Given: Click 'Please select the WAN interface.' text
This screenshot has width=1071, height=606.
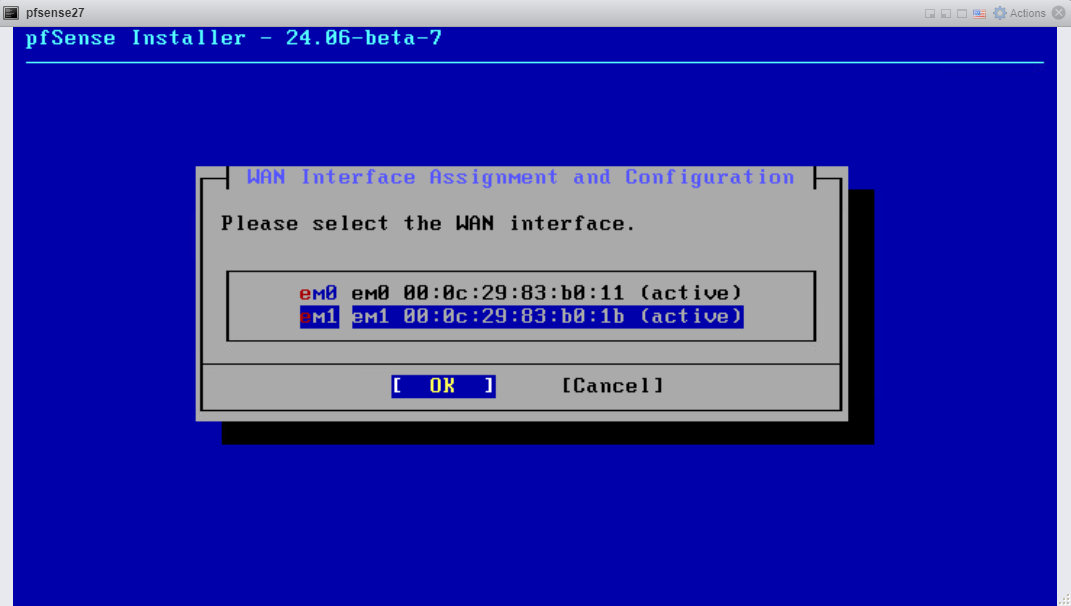Looking at the screenshot, I should (x=428, y=223).
